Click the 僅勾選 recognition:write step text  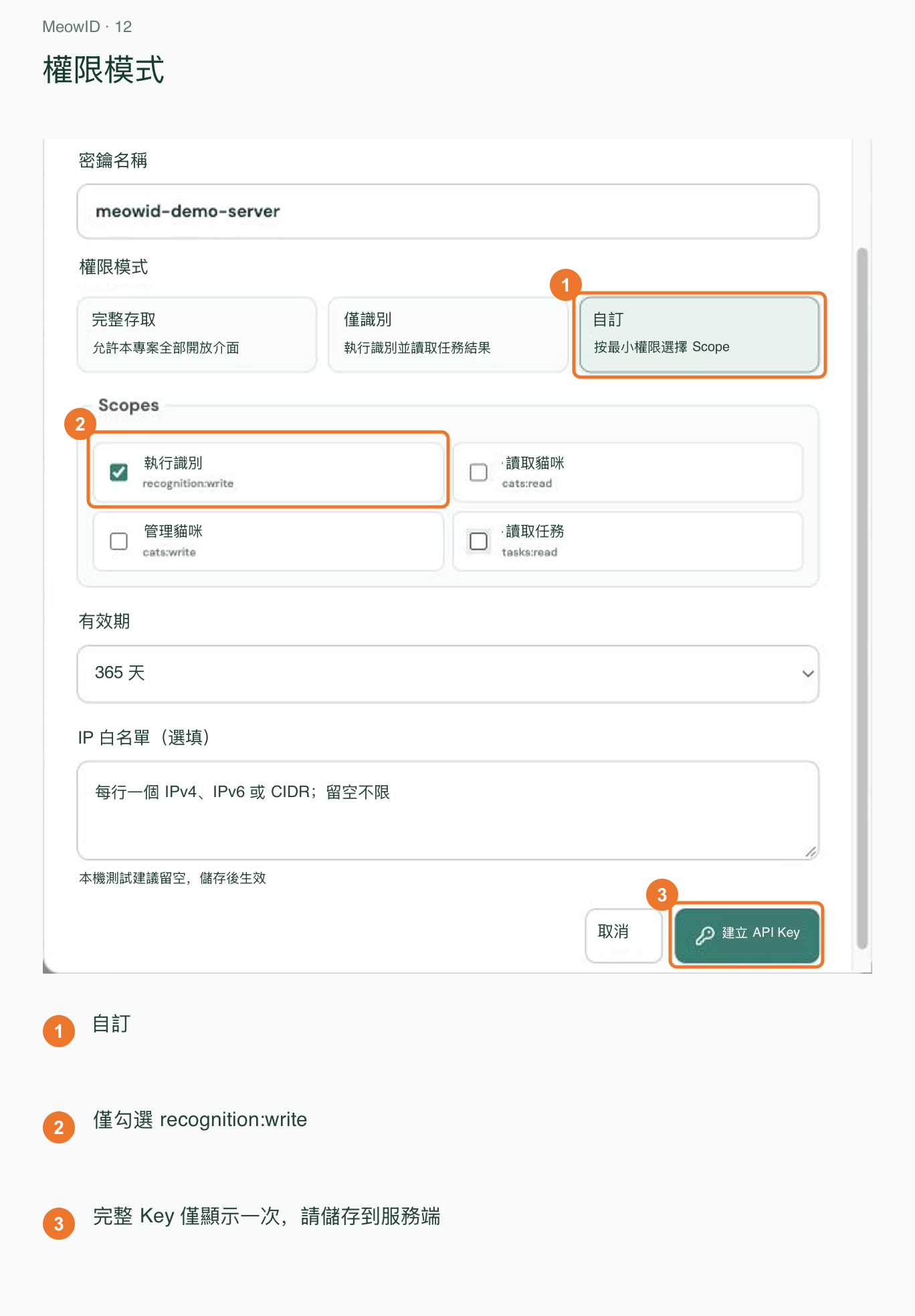(x=200, y=1119)
